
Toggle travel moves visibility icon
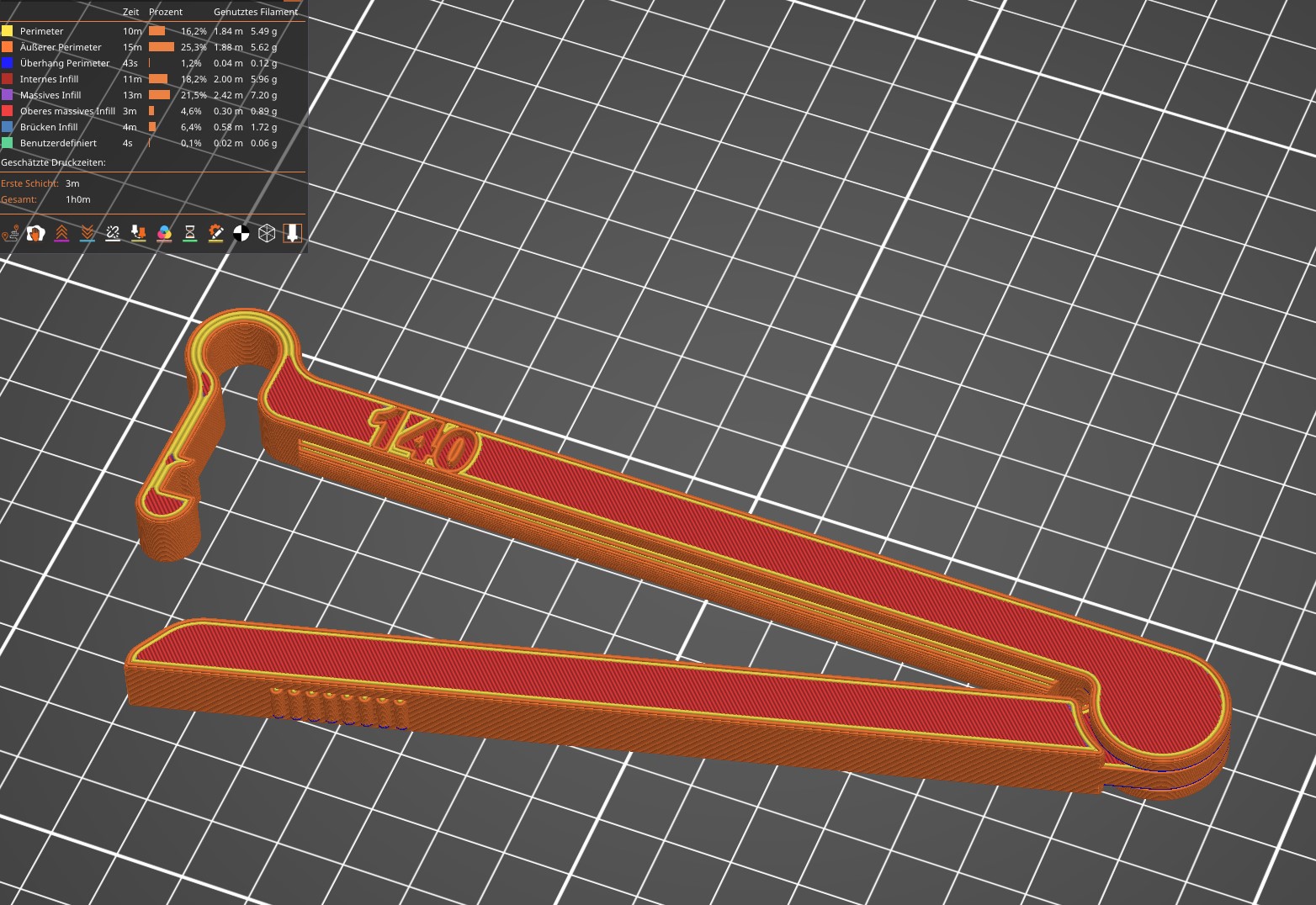(10, 233)
